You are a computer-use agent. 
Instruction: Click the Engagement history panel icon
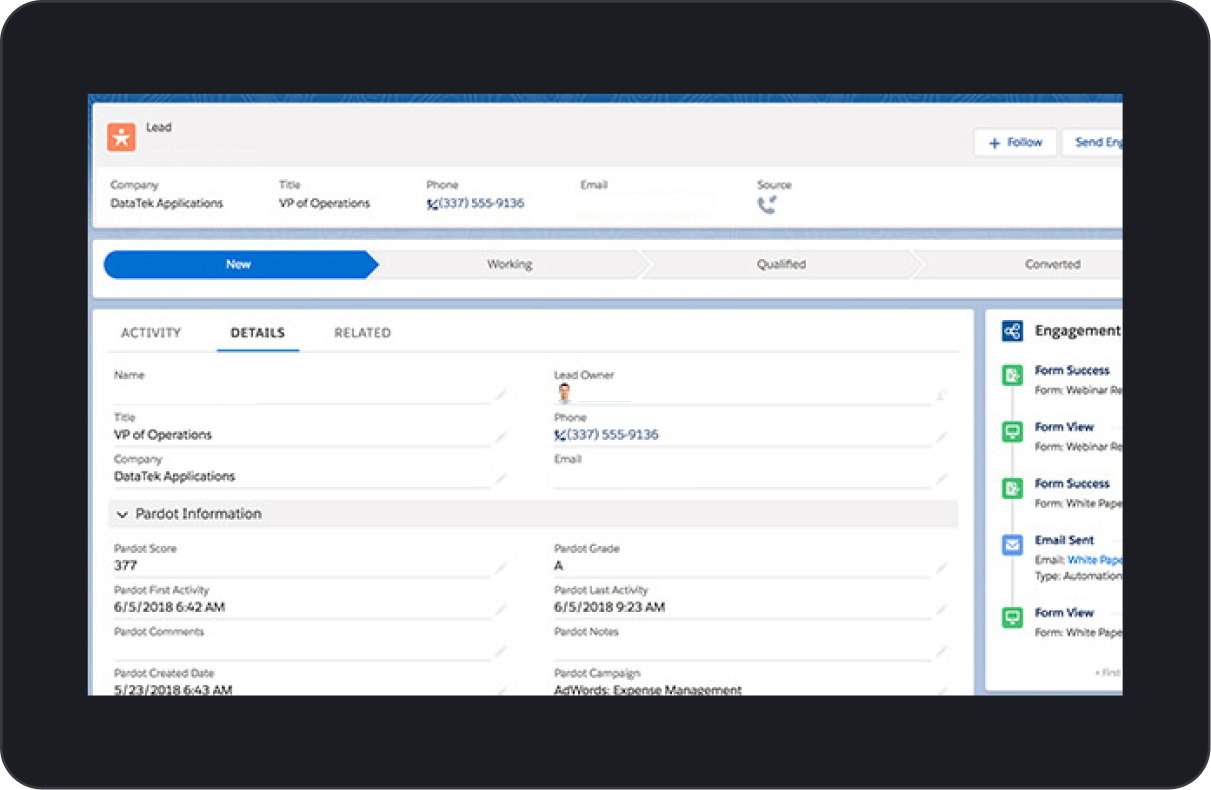pos(1014,330)
